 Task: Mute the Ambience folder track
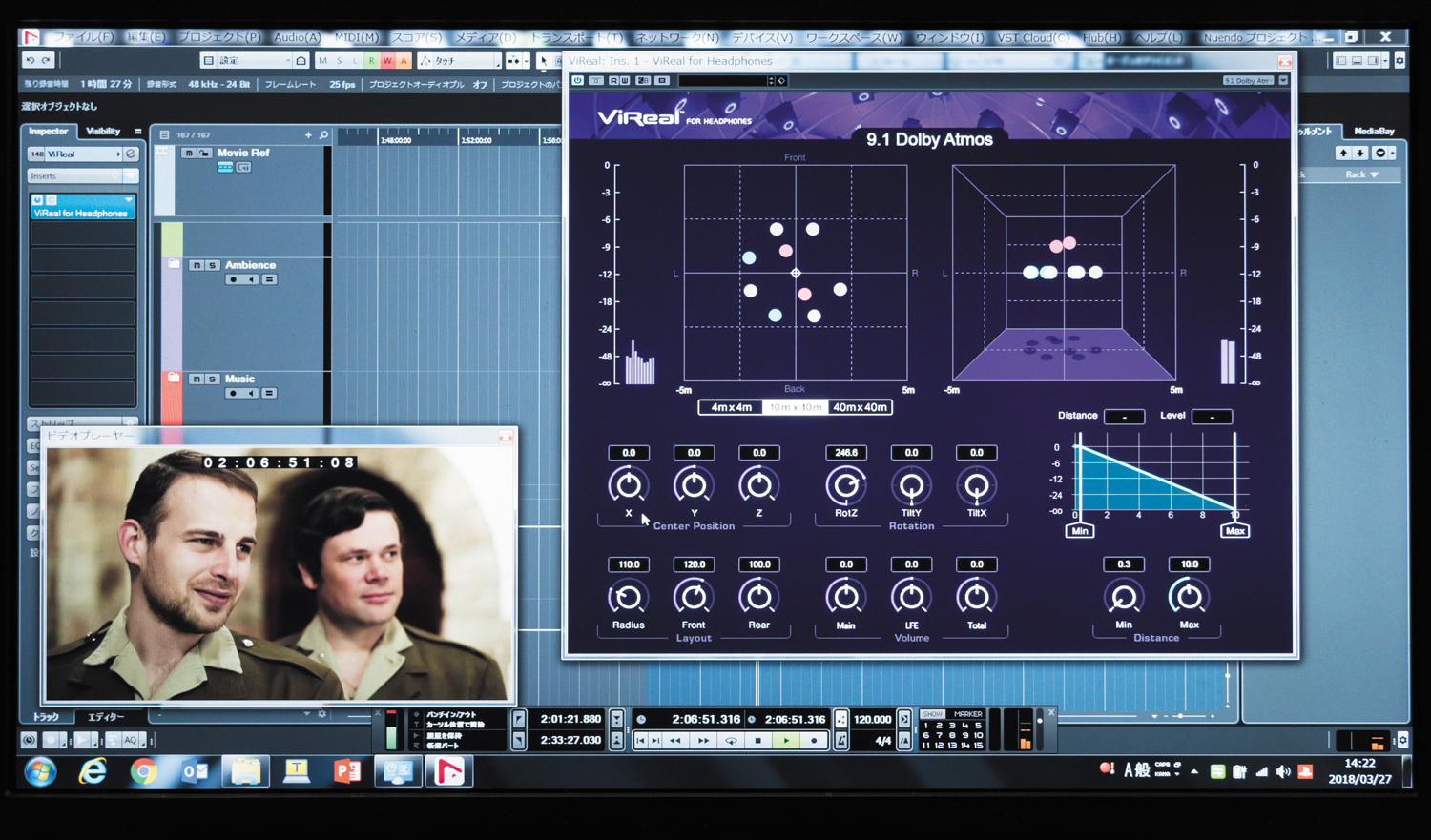point(196,266)
